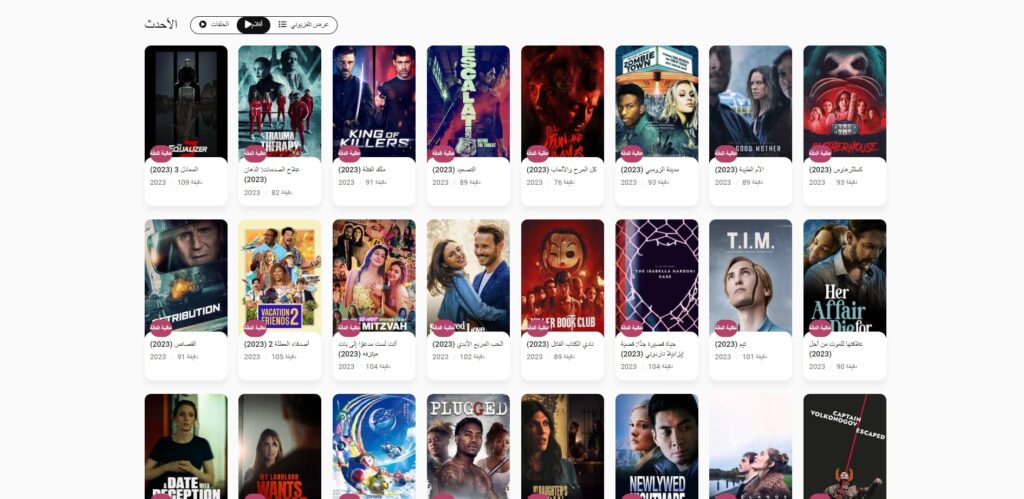This screenshot has width=1024, height=499.
Task: Open the Isabella Nardoni Case poster
Action: point(656,276)
